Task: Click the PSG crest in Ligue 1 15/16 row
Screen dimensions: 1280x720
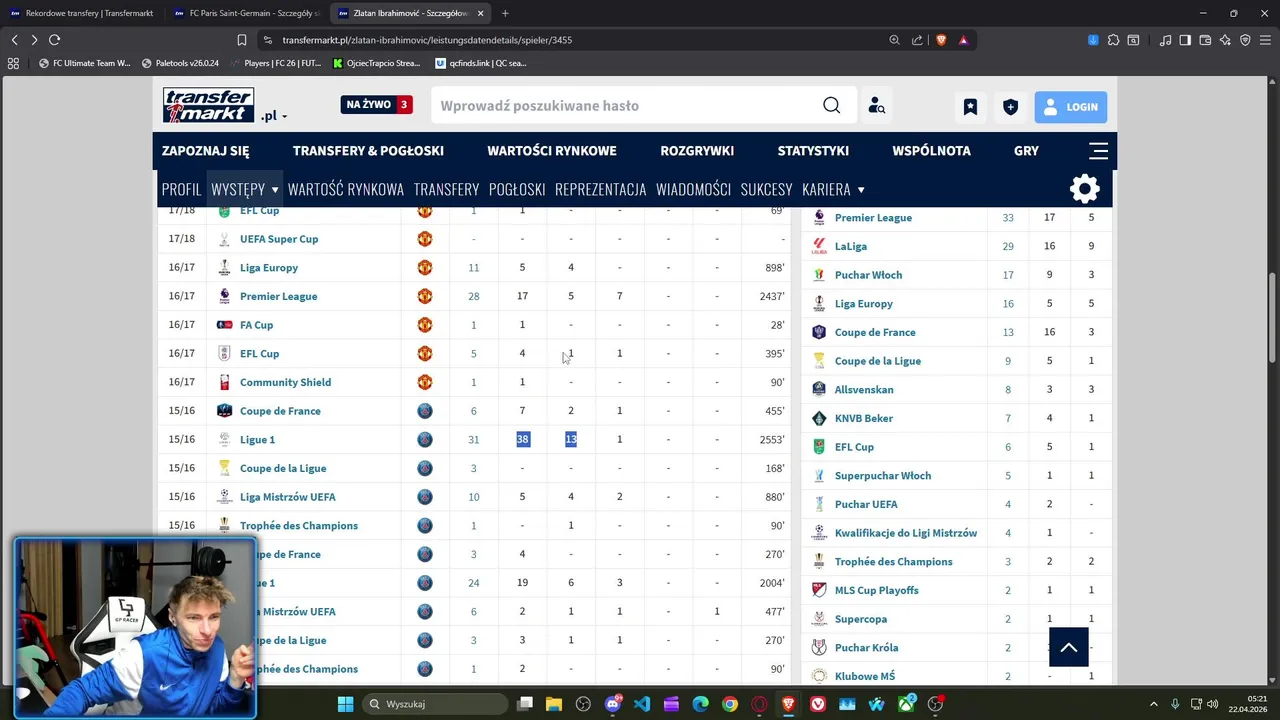Action: [x=424, y=439]
